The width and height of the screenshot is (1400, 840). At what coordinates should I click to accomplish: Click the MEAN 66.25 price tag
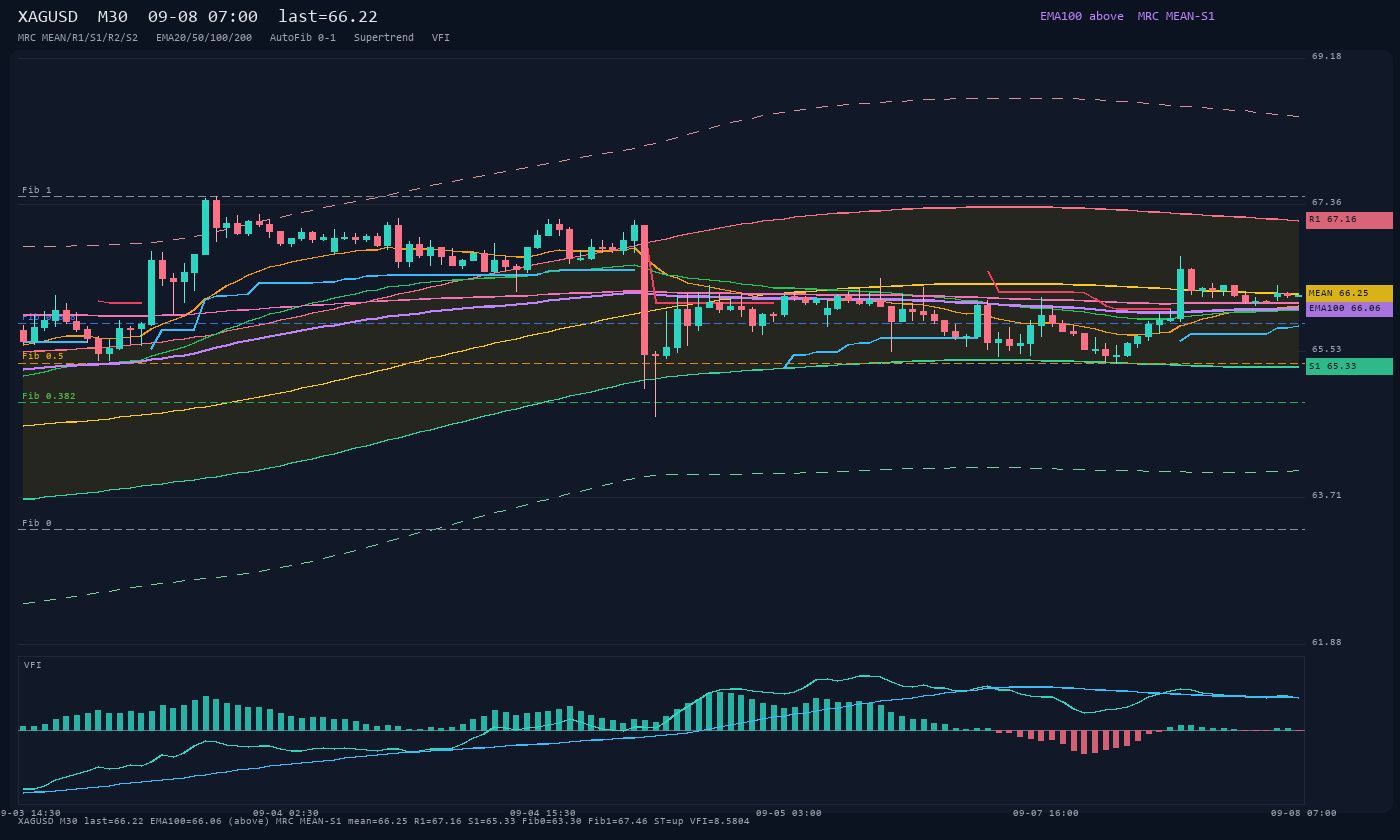click(1349, 294)
